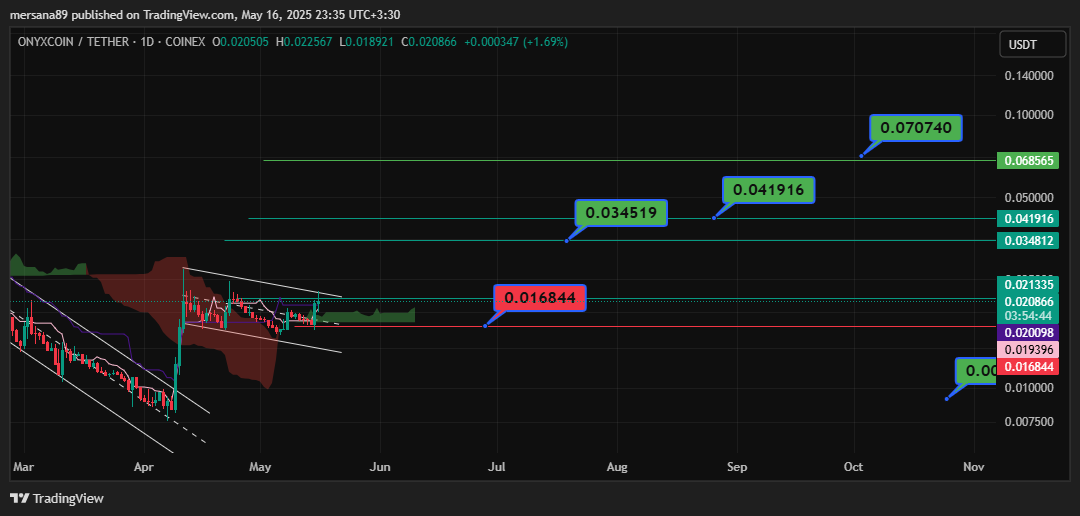The width and height of the screenshot is (1080, 516).
Task: Click the May label on time axis
Action: pos(260,467)
